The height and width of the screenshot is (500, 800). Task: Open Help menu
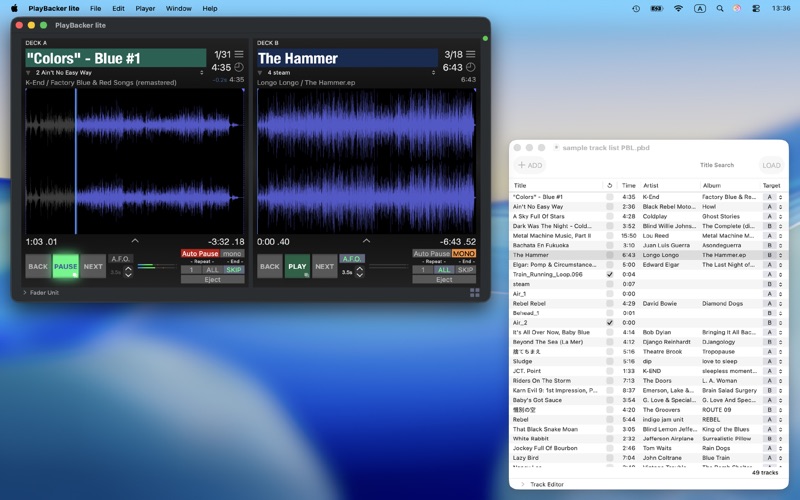(x=210, y=9)
